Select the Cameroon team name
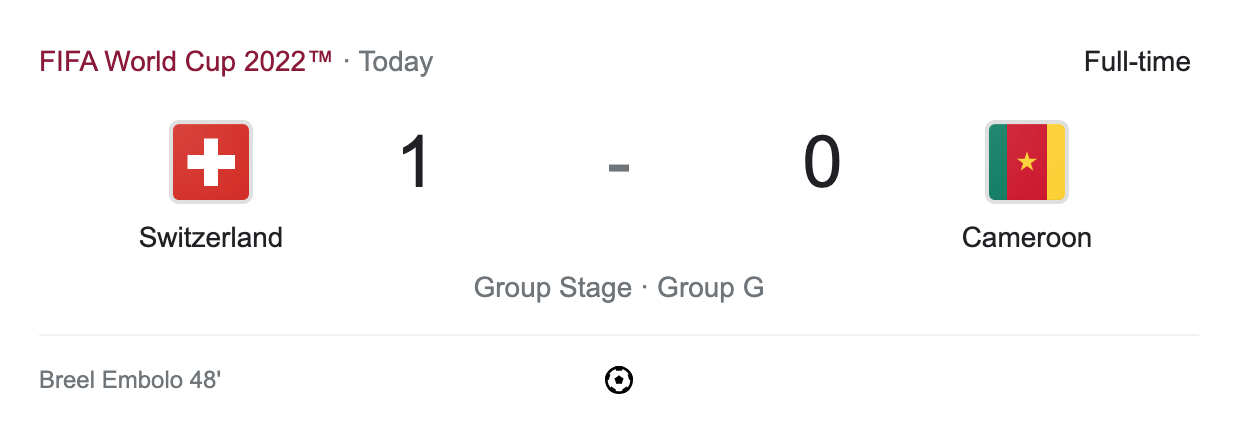 coord(1027,238)
